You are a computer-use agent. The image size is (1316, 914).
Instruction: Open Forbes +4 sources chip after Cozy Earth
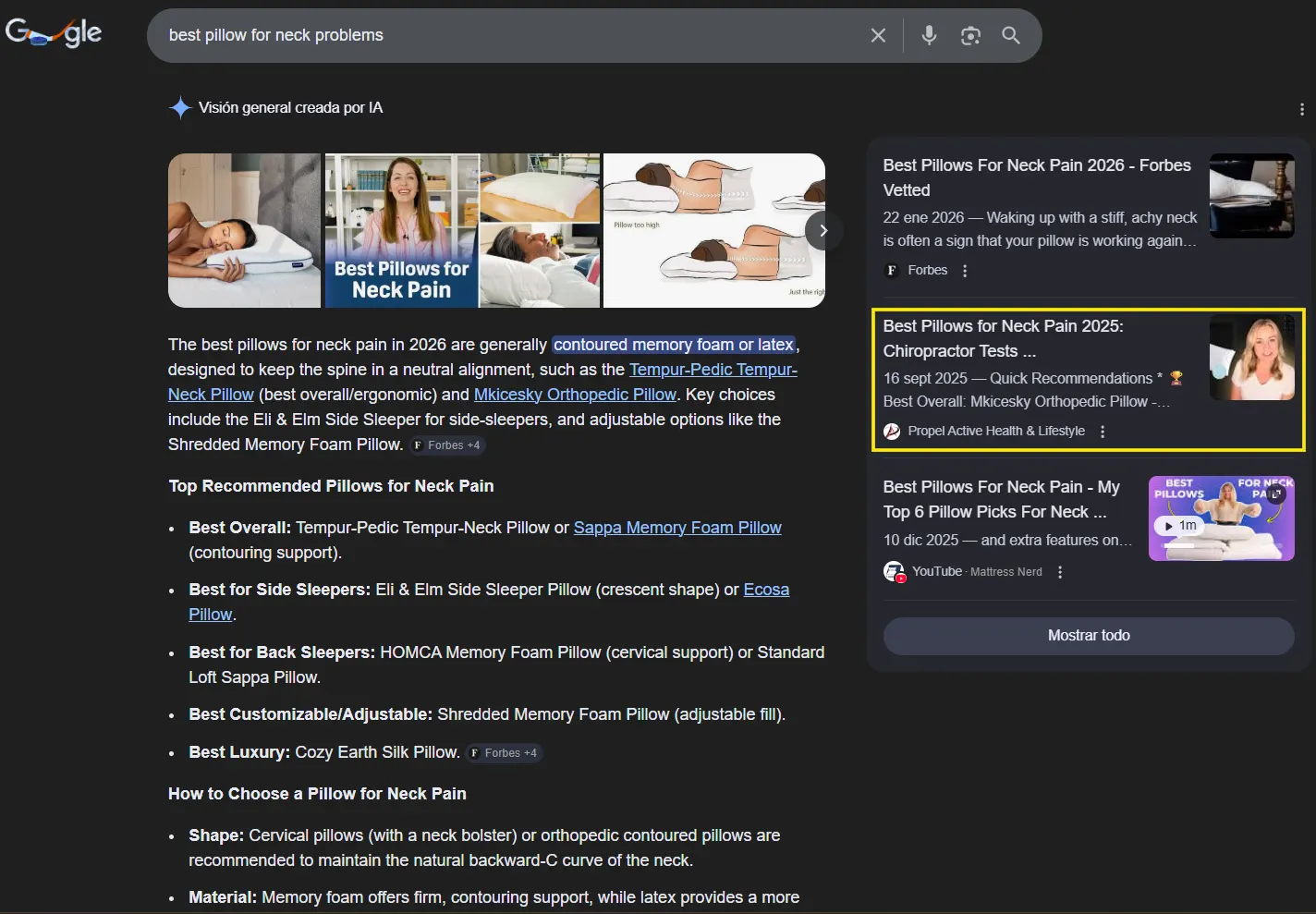tap(505, 753)
